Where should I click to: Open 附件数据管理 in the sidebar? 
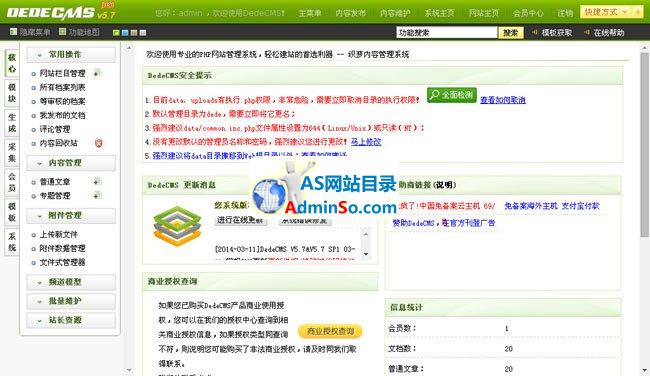pyautogui.click(x=62, y=248)
